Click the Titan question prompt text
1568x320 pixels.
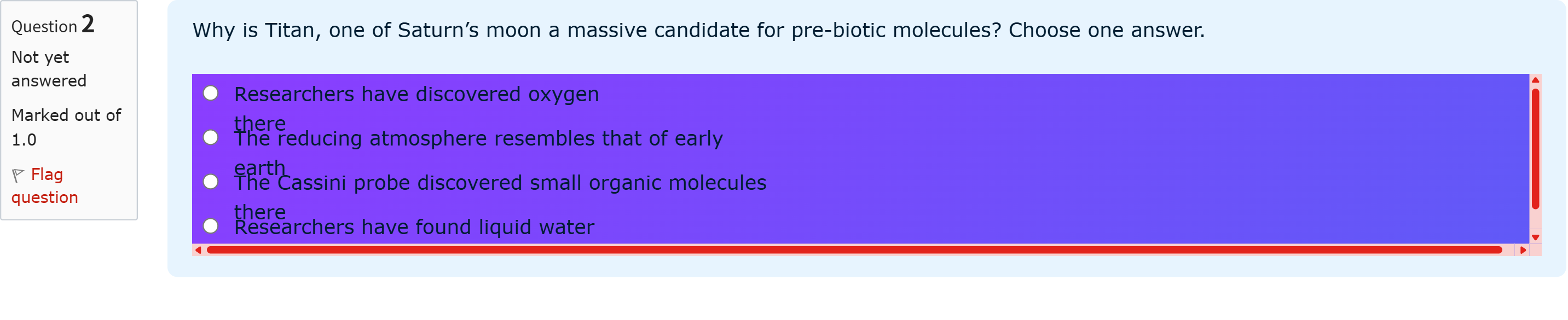698,31
